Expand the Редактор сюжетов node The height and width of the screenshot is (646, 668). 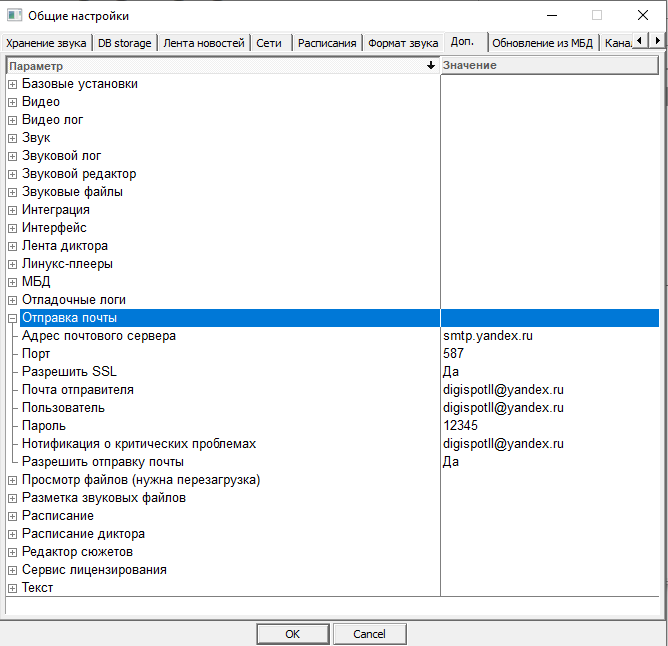point(12,552)
